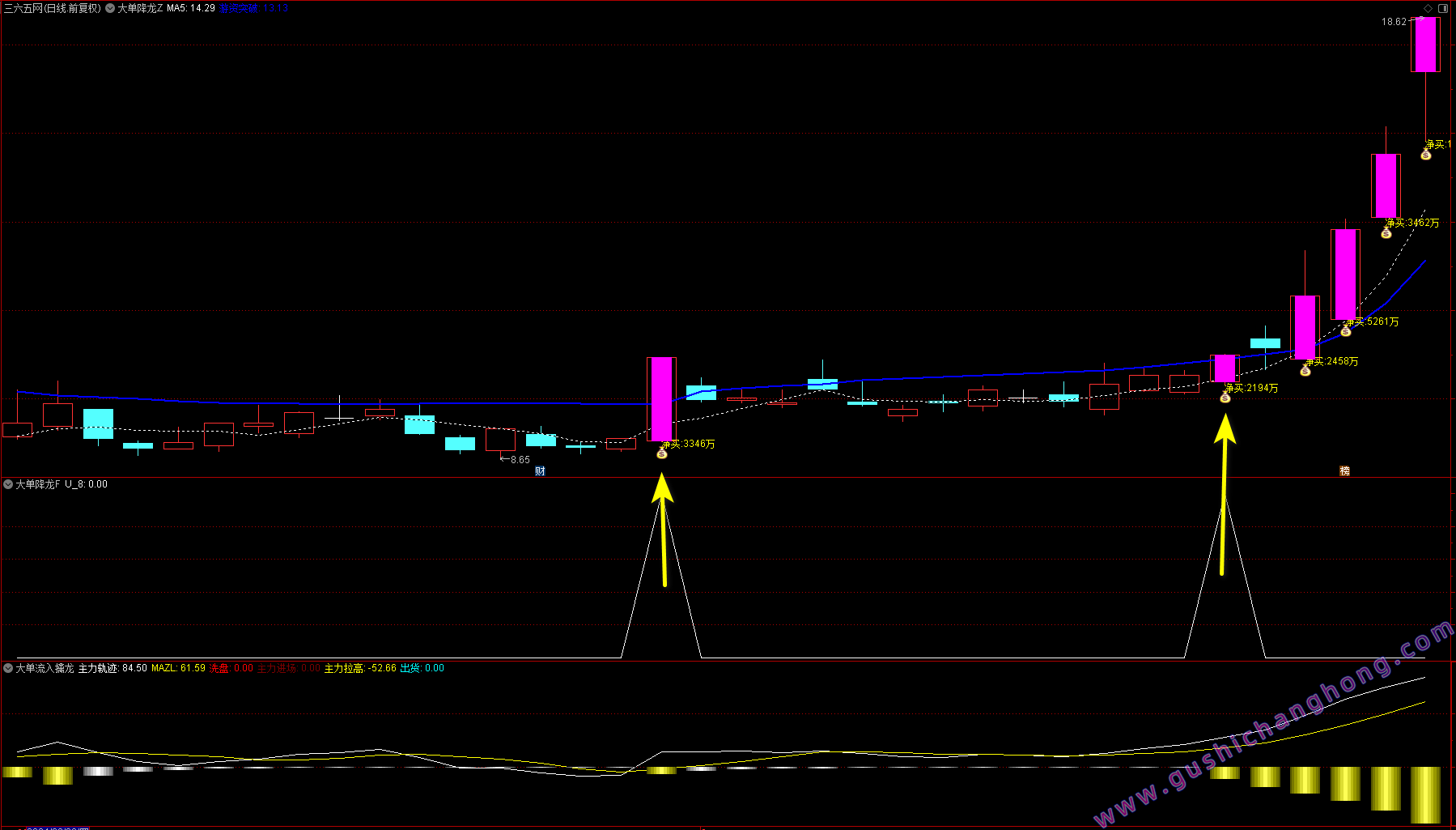The height and width of the screenshot is (830, 1456).
Task: Click the yellow MAZL: 61.59 label
Action: point(178,668)
